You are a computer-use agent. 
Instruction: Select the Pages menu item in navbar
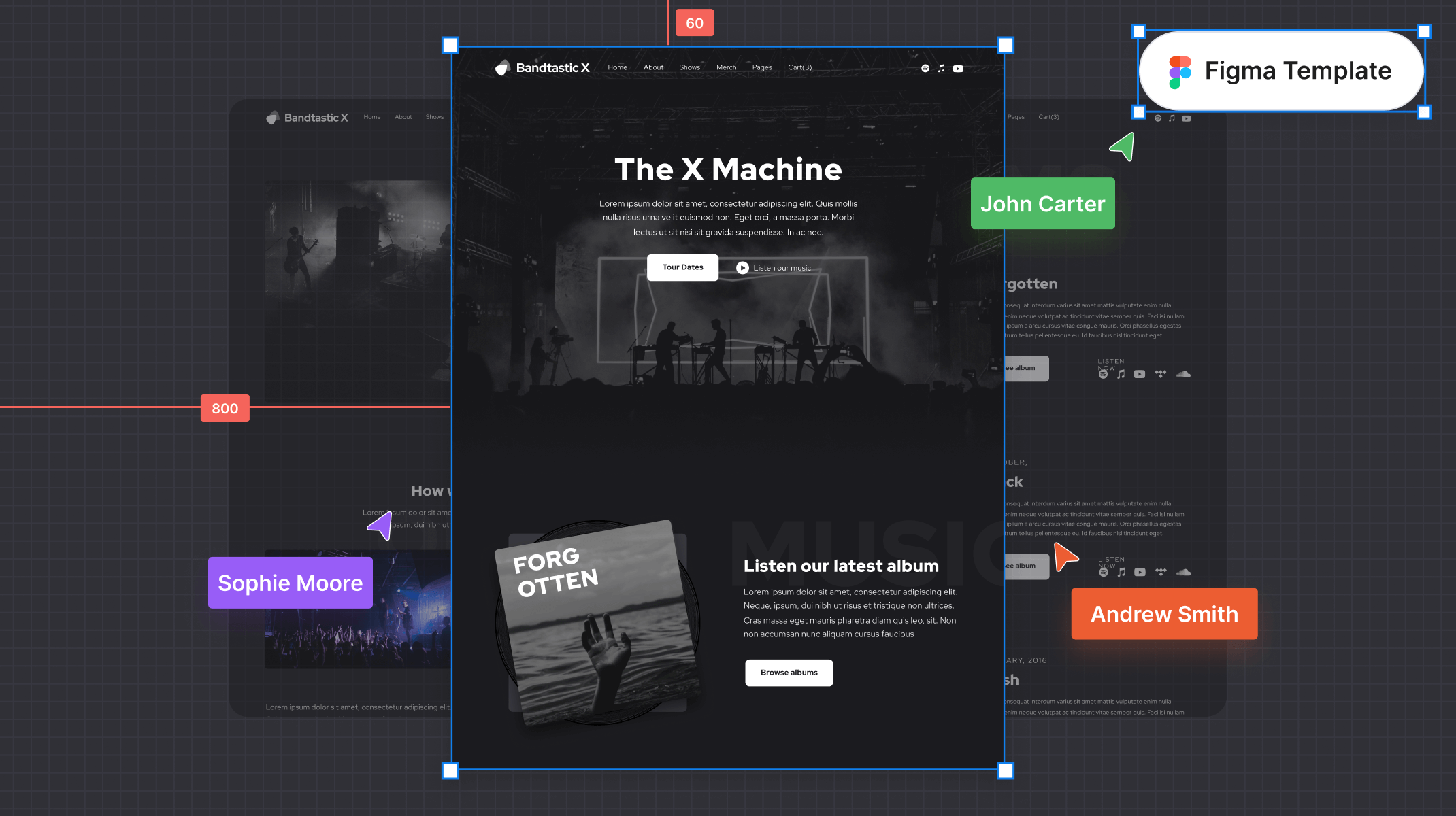tap(761, 67)
